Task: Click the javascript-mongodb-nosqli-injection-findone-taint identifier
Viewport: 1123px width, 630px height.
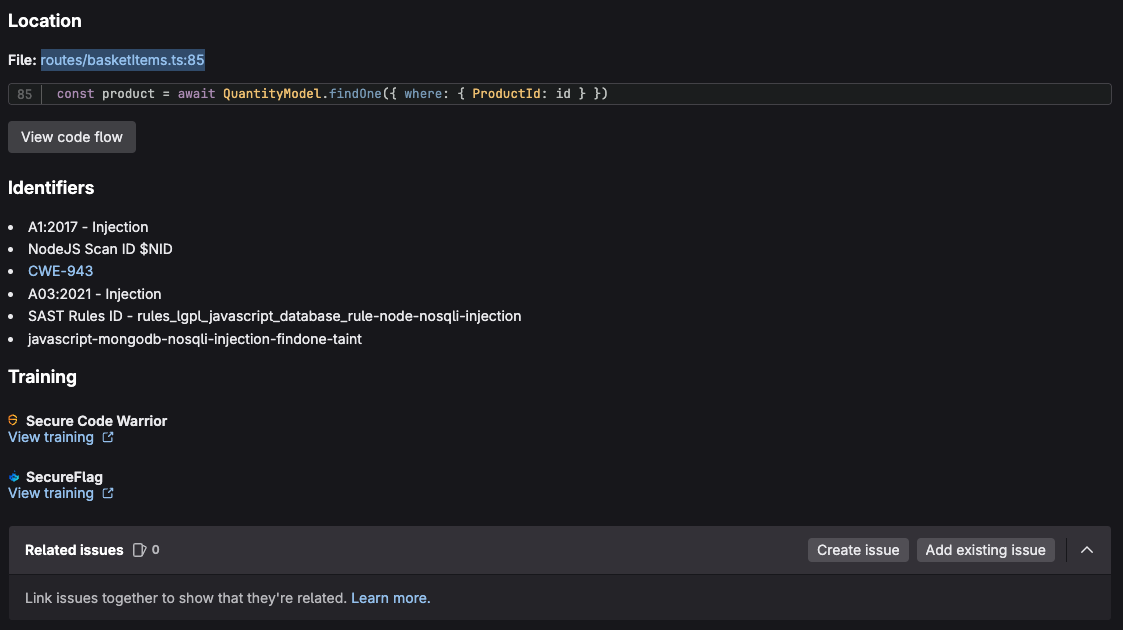Action: coord(194,339)
